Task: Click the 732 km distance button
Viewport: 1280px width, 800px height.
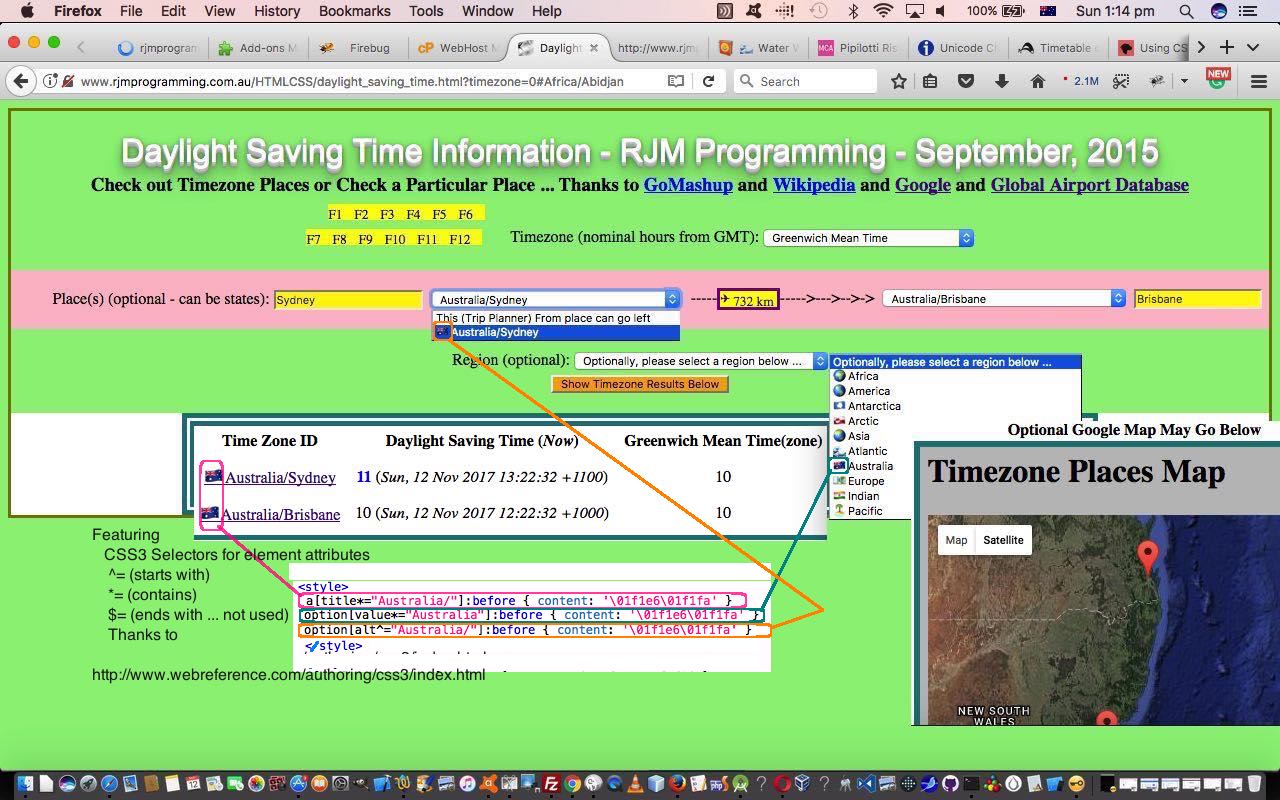Action: [748, 299]
